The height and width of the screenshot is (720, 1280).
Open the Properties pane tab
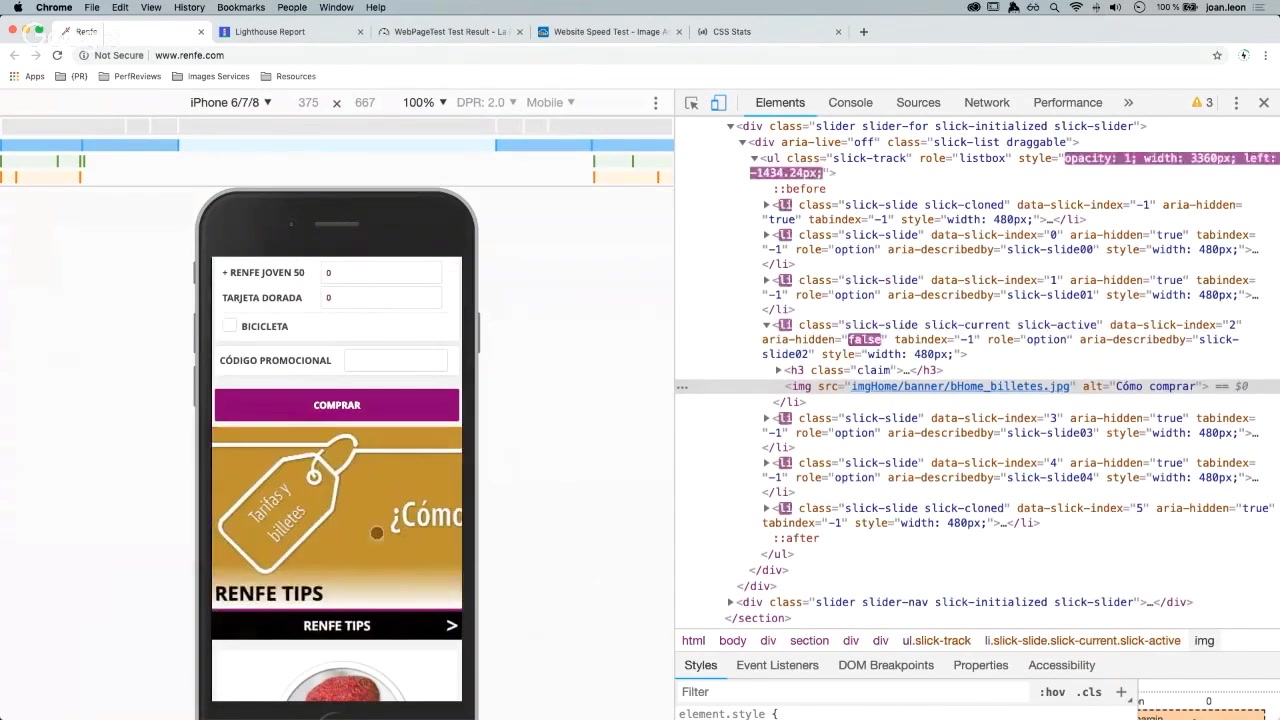point(981,666)
